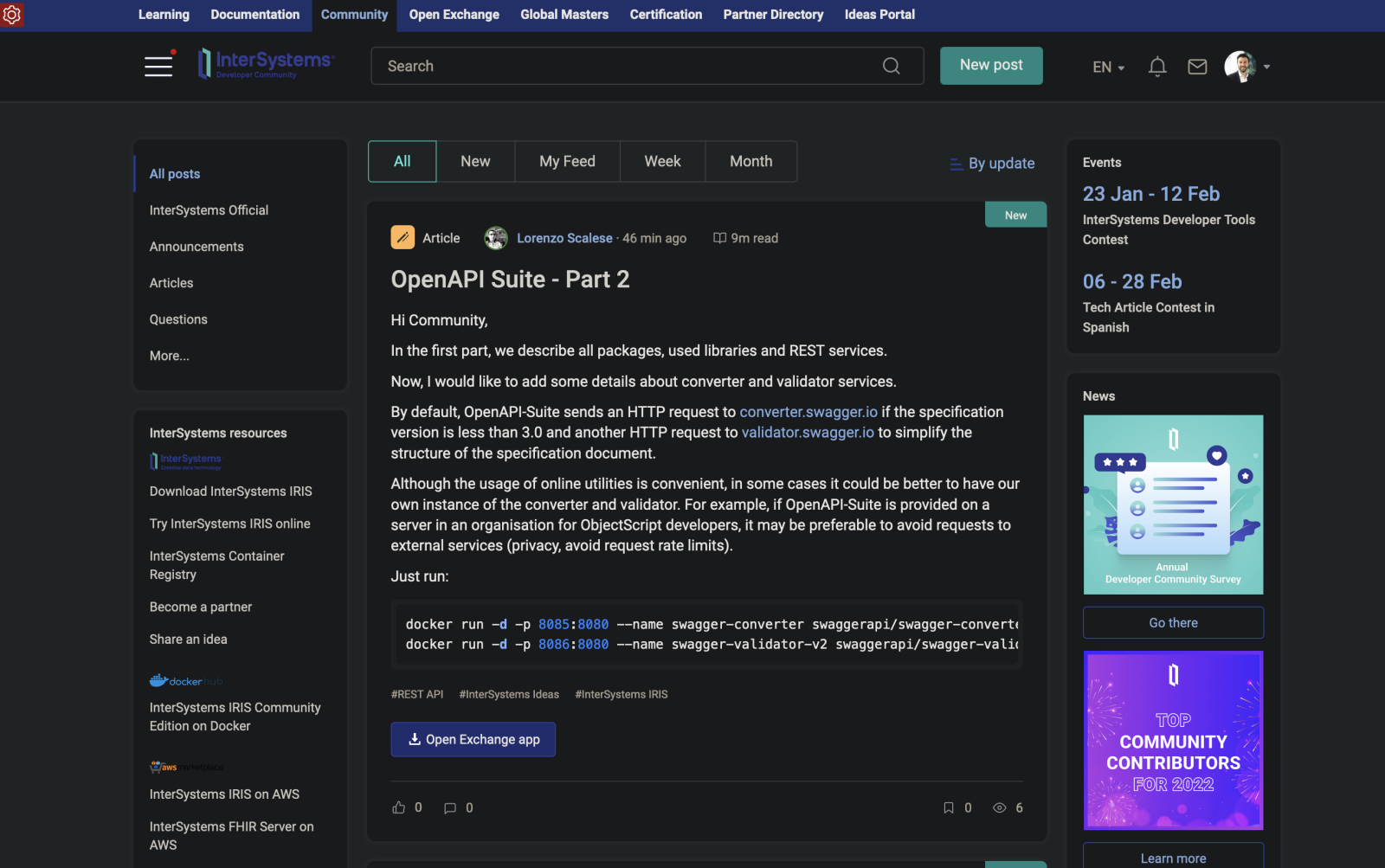Open Global Masters in top navigation
Screen dimensions: 1385x868
[564, 15]
